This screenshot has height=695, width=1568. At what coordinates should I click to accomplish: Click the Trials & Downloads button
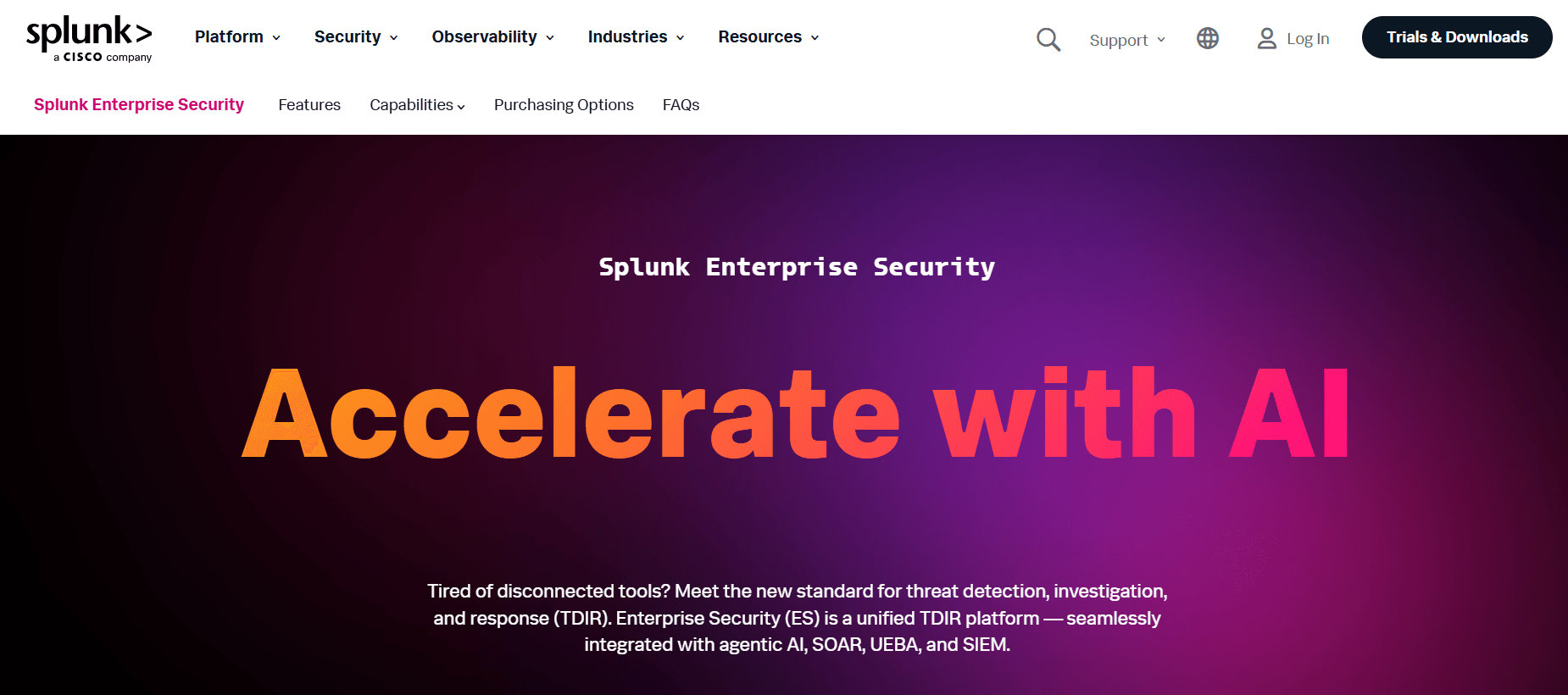click(x=1457, y=36)
